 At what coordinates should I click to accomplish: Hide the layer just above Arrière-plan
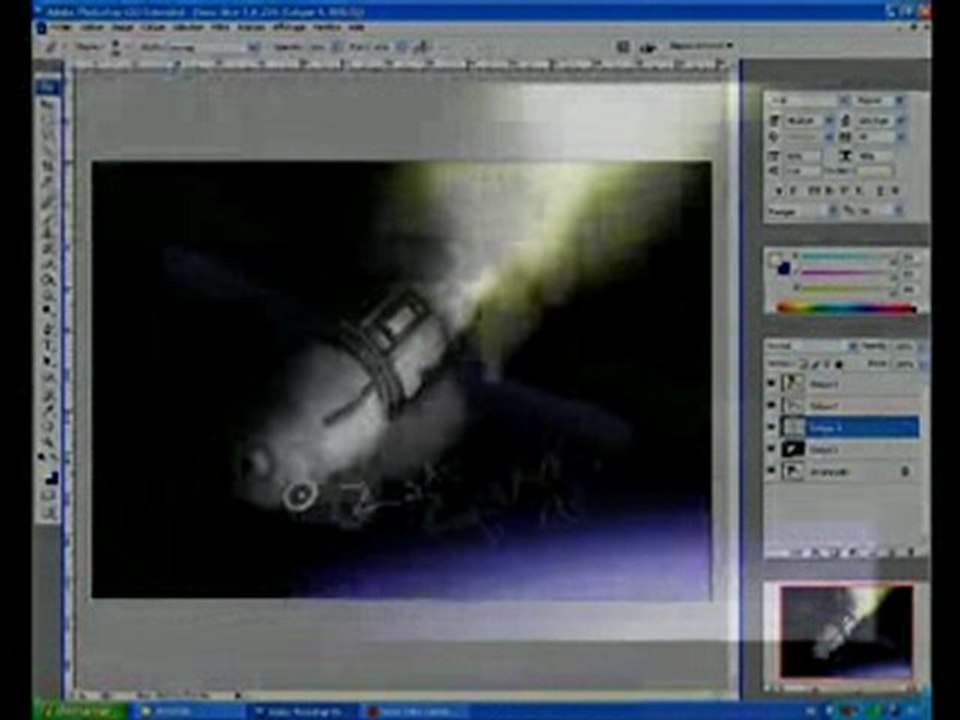coord(771,449)
